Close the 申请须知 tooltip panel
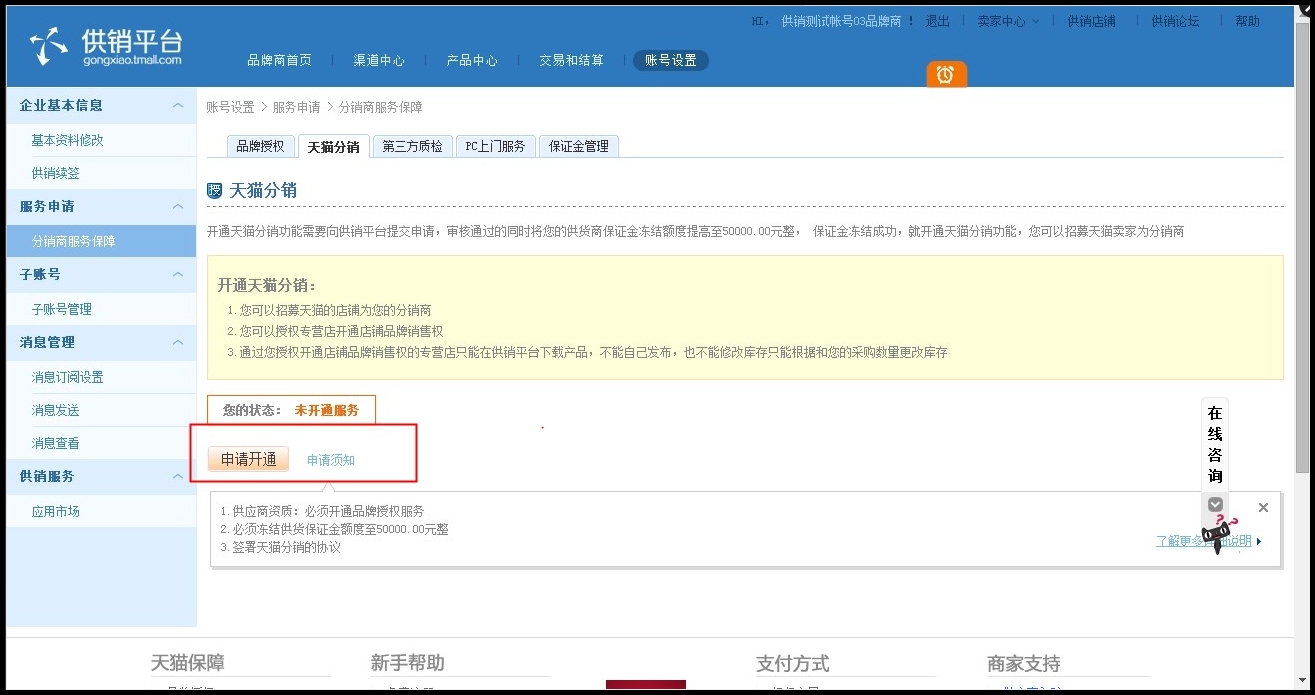 [1263, 508]
